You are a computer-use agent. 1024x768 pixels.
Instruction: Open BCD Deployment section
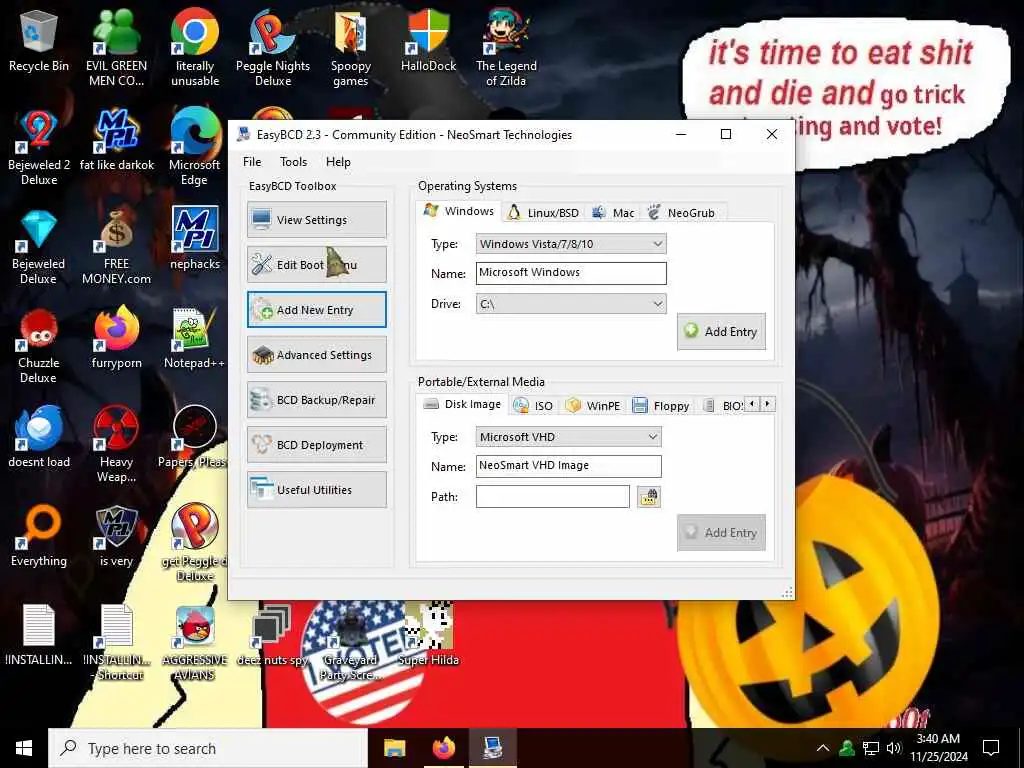pos(317,445)
